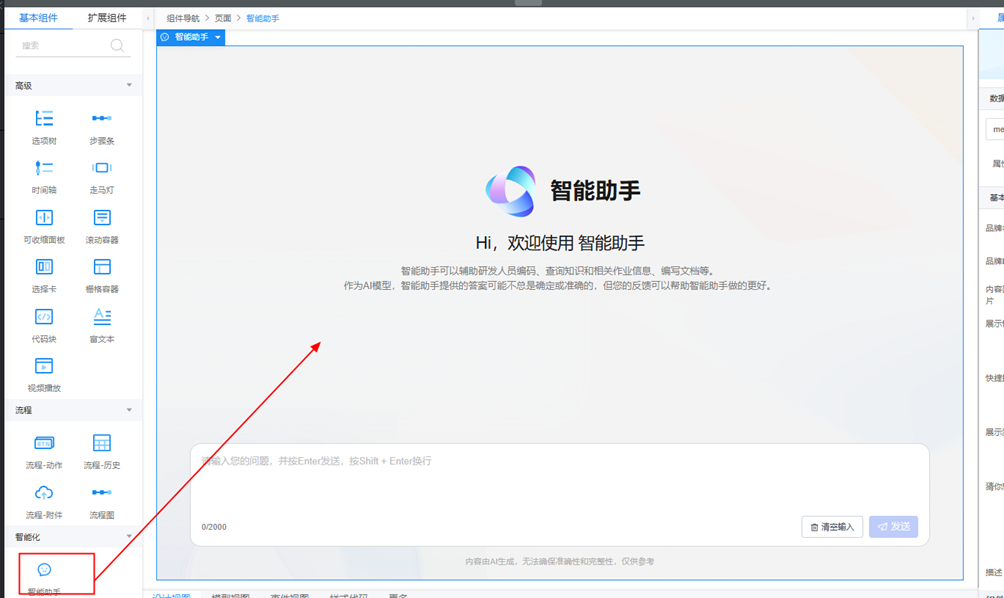Select the 可收缩面板 collapsible panel icon

click(x=44, y=218)
